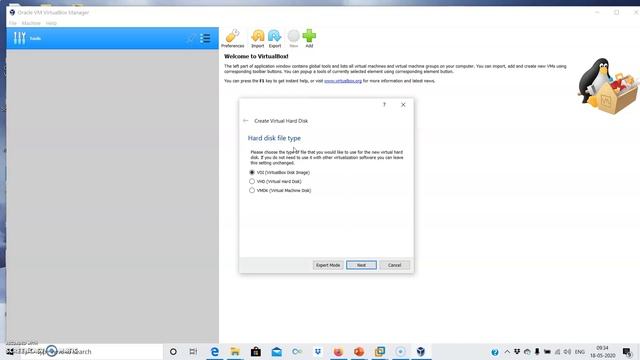Open Dropbox icon on taskbar
Image resolution: width=640 pixels, height=360 pixels.
[x=318, y=351]
